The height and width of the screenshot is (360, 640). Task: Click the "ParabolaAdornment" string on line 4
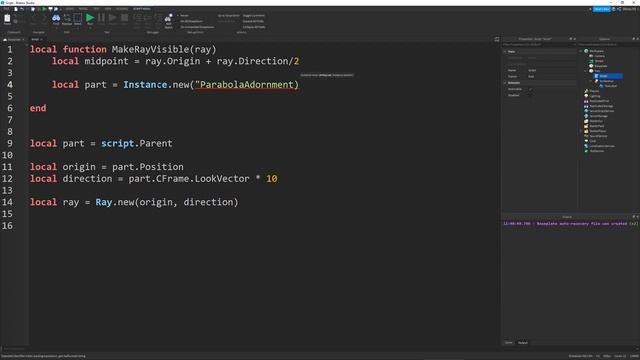tap(247, 84)
